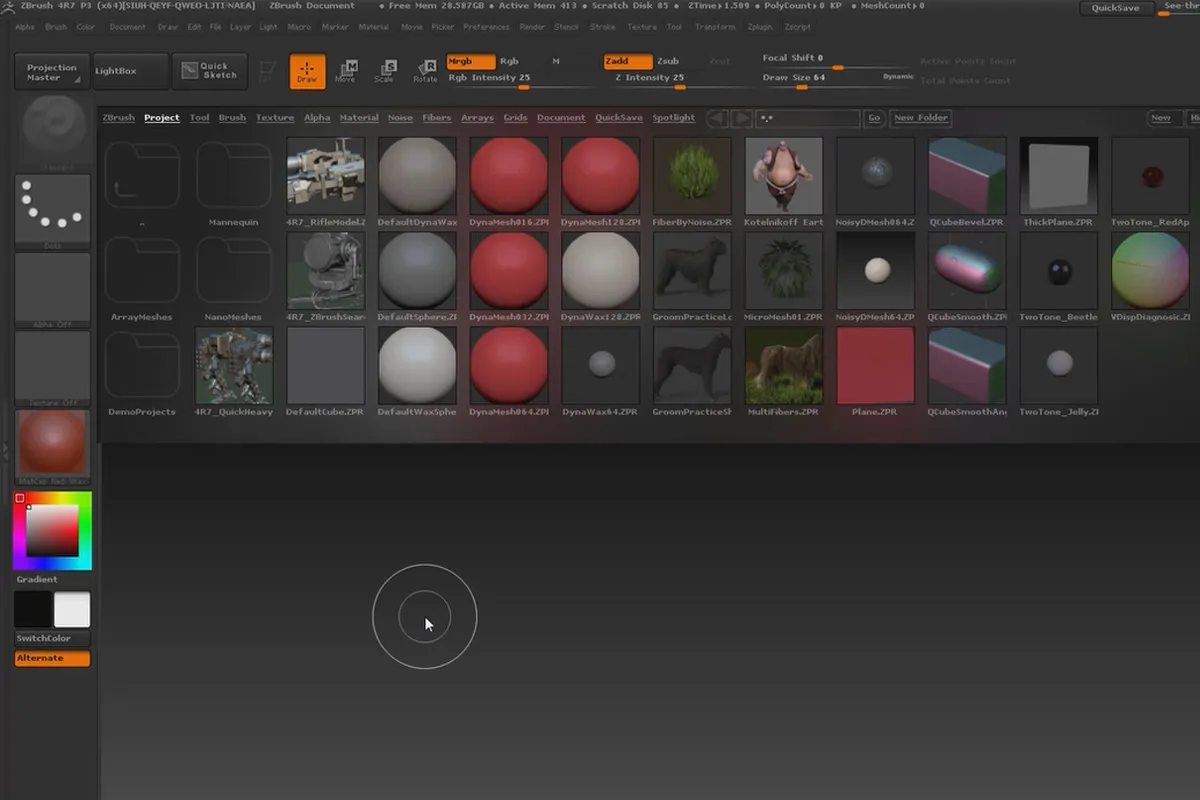
Task: Select the Kotelnikoff Earthquake character thumbnail
Action: (784, 177)
